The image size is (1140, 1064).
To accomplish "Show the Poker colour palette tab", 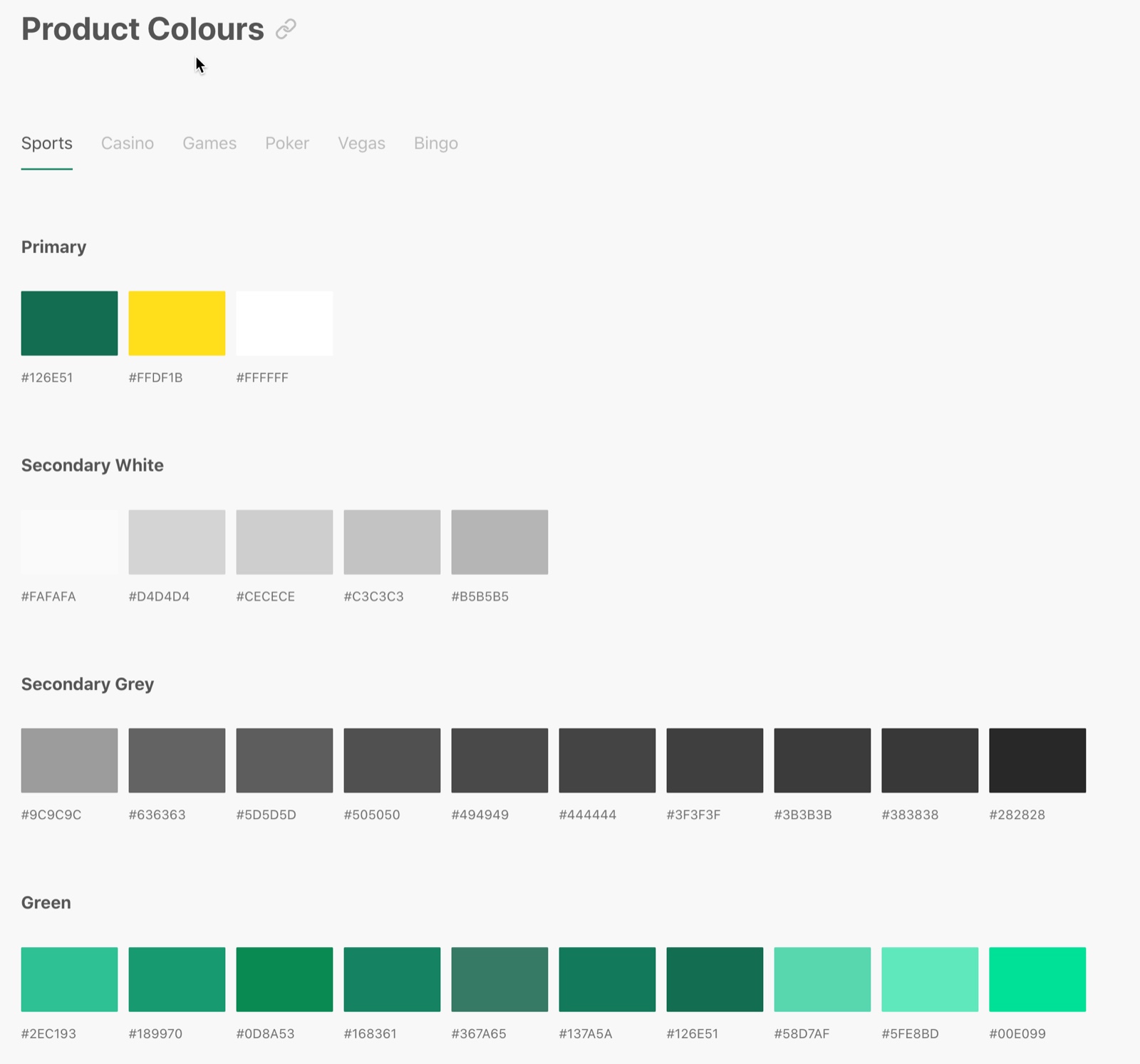I will click(287, 143).
